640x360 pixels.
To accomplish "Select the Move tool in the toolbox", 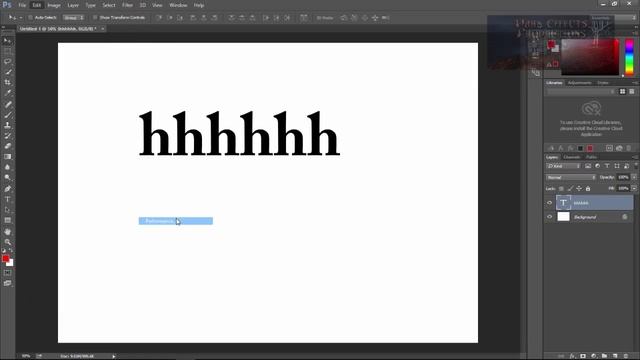I will point(7,41).
